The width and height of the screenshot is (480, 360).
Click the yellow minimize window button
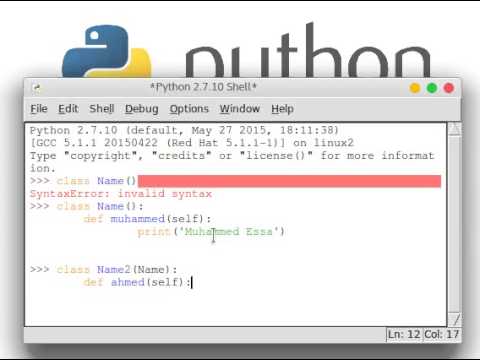415,88
